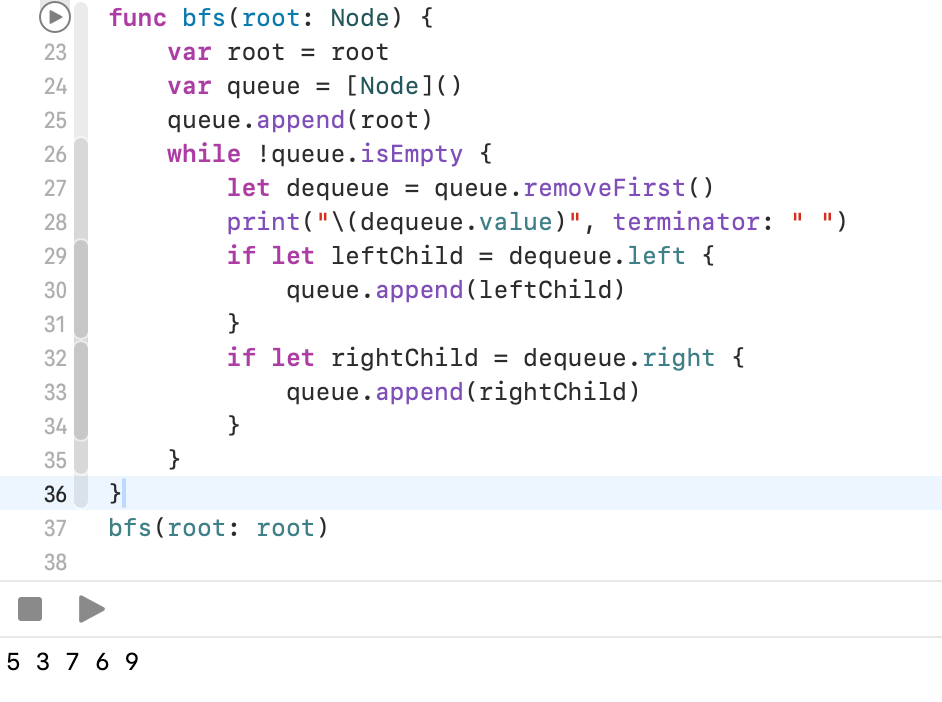Run the bfs function with the circled play icon

coord(54,17)
